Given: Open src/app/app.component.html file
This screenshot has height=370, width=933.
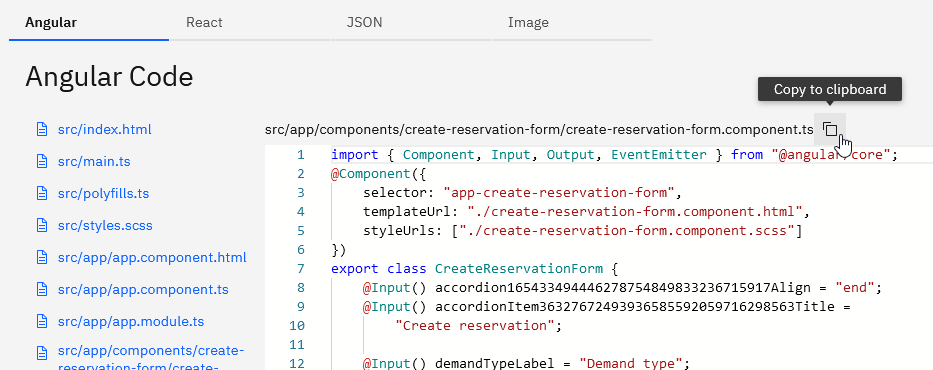Looking at the screenshot, I should pyautogui.click(x=152, y=258).
